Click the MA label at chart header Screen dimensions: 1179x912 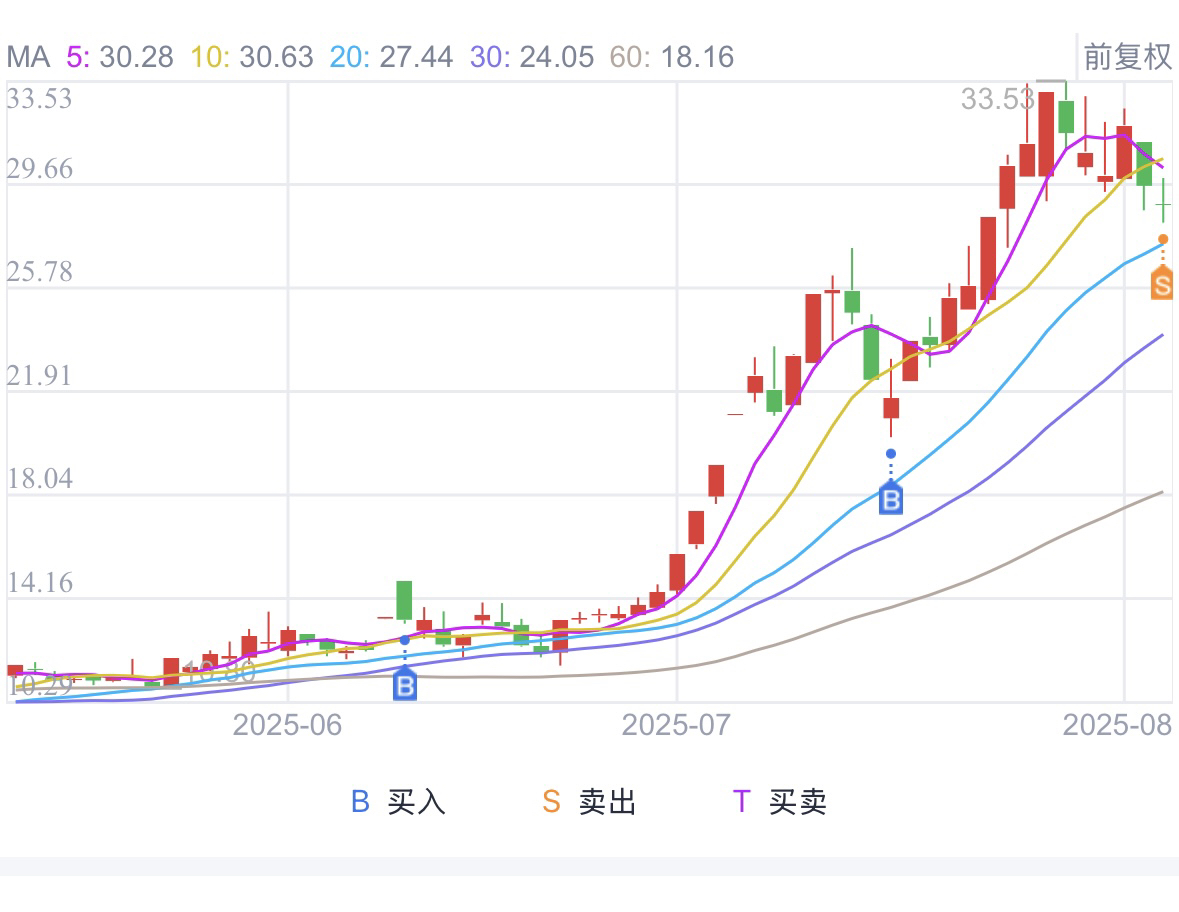point(29,57)
